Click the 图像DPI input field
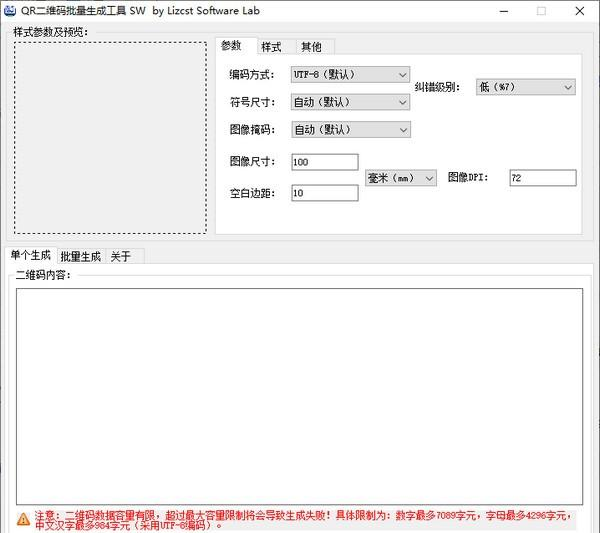Screen dimensions: 600x533 pyautogui.click(x=543, y=178)
